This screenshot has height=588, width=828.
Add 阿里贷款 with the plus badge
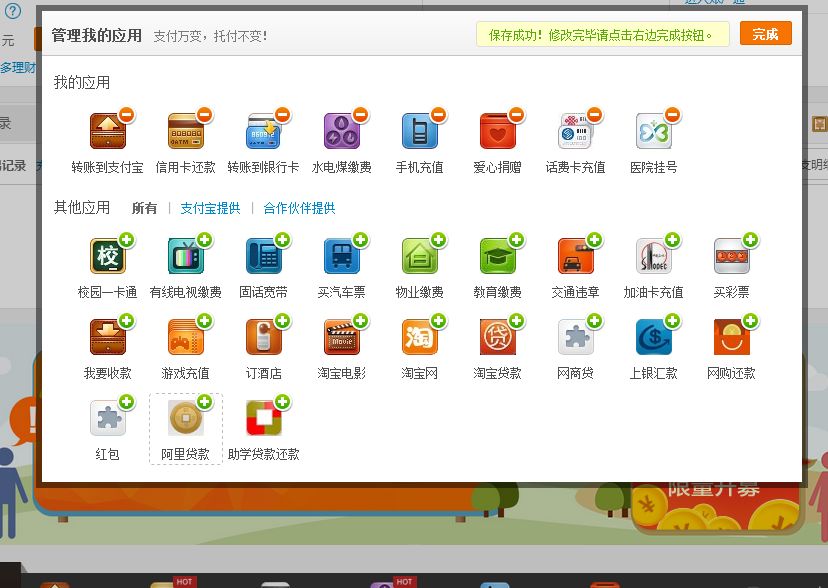tap(204, 402)
